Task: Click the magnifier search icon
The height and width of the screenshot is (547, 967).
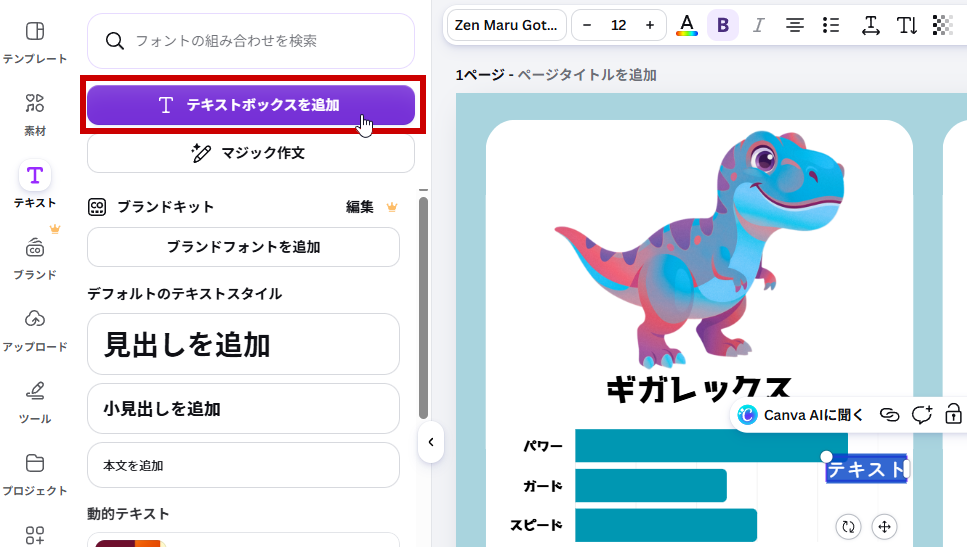Action: point(115,41)
